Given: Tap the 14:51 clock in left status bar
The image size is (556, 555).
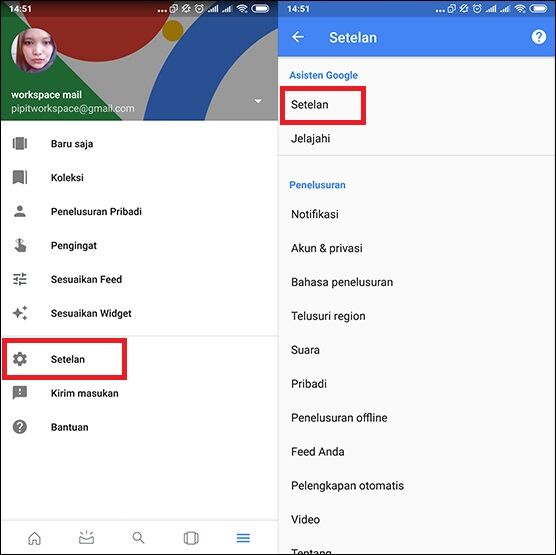Looking at the screenshot, I should pos(20,9).
